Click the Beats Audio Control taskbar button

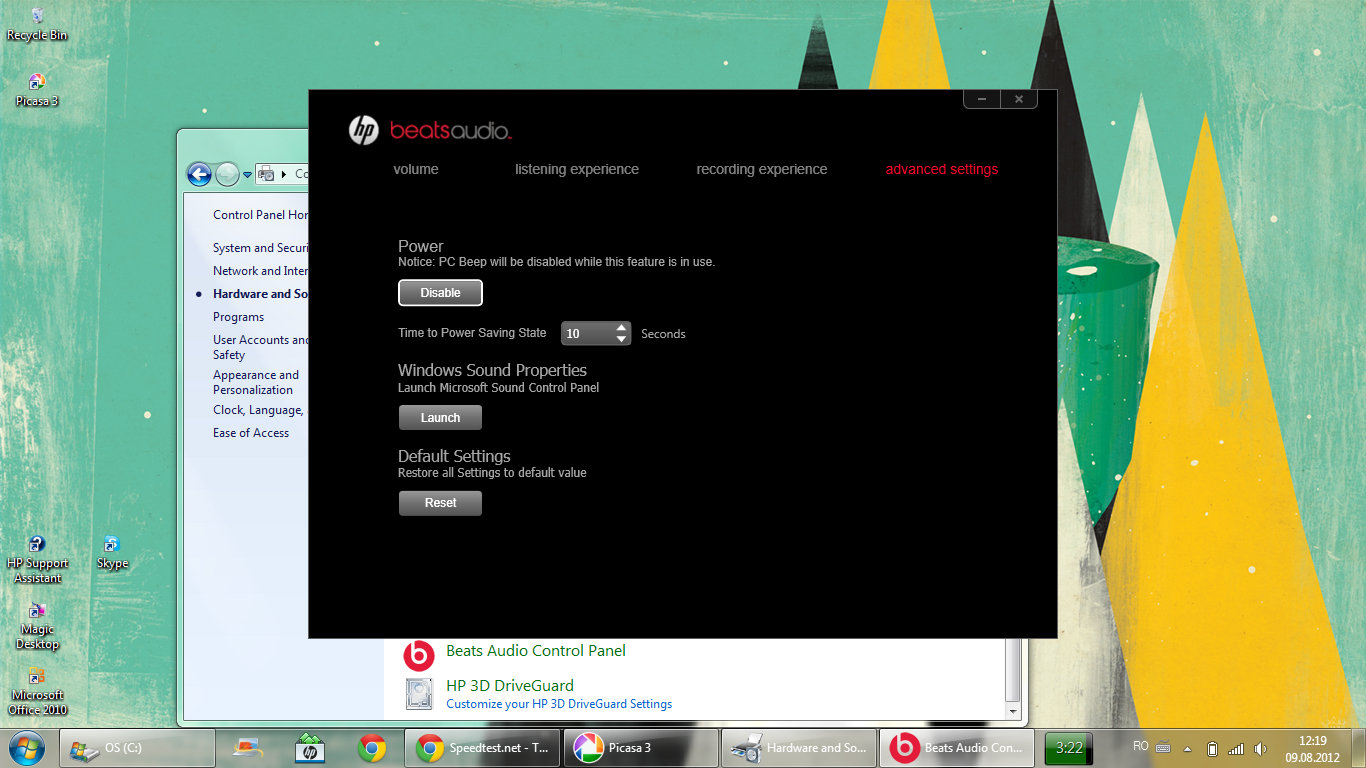[957, 747]
